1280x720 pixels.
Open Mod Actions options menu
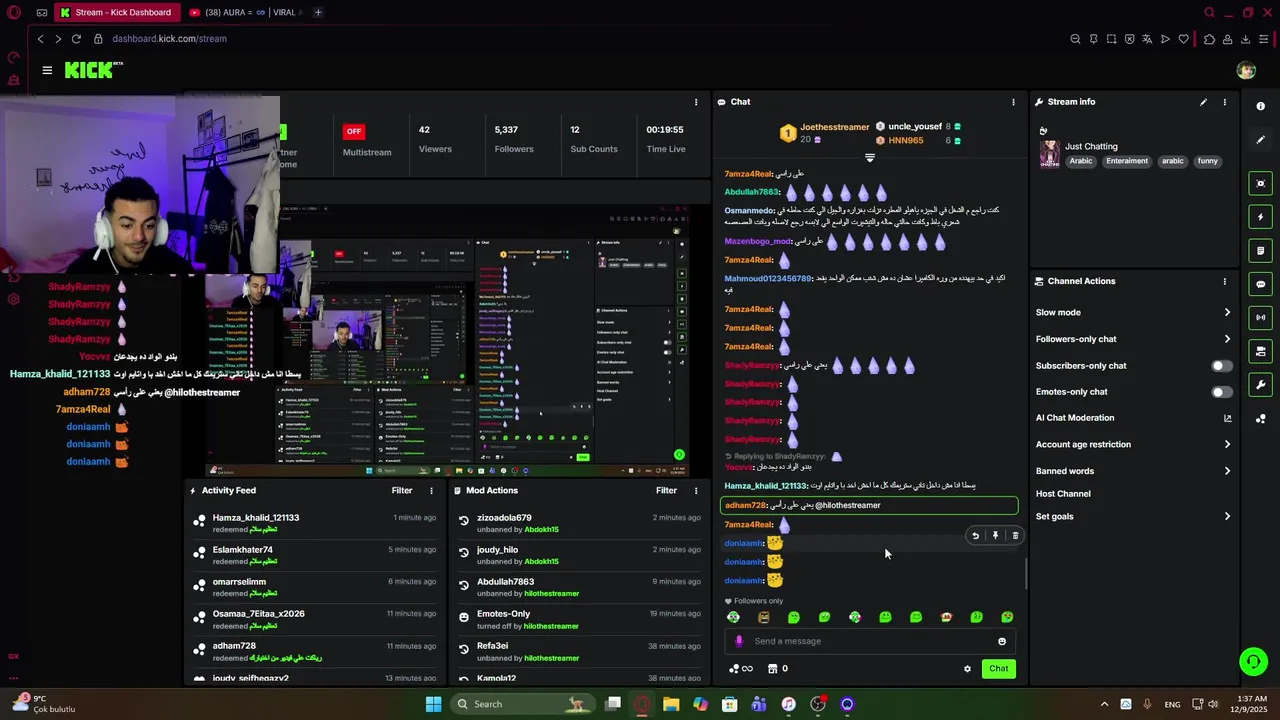click(696, 491)
